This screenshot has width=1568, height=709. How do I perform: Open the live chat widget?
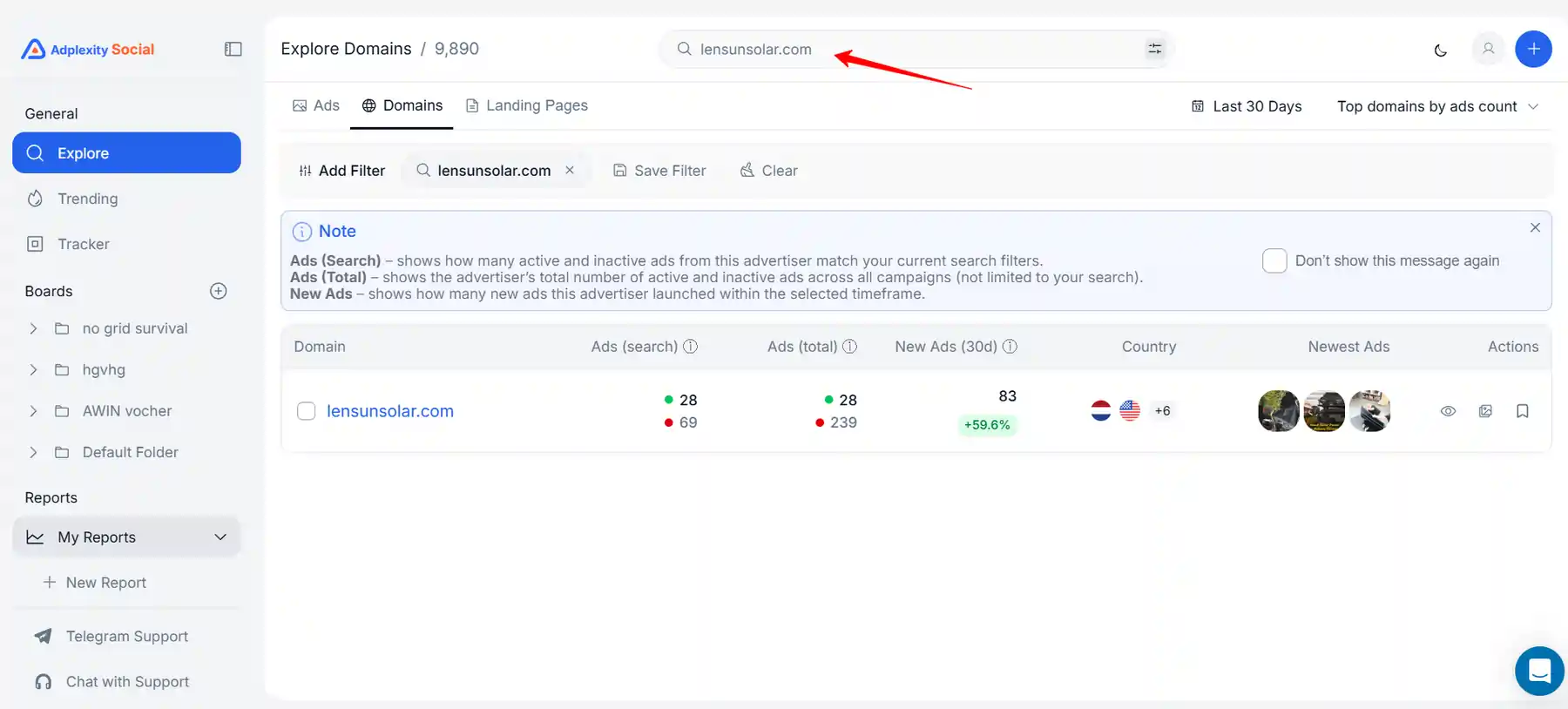tap(1539, 671)
